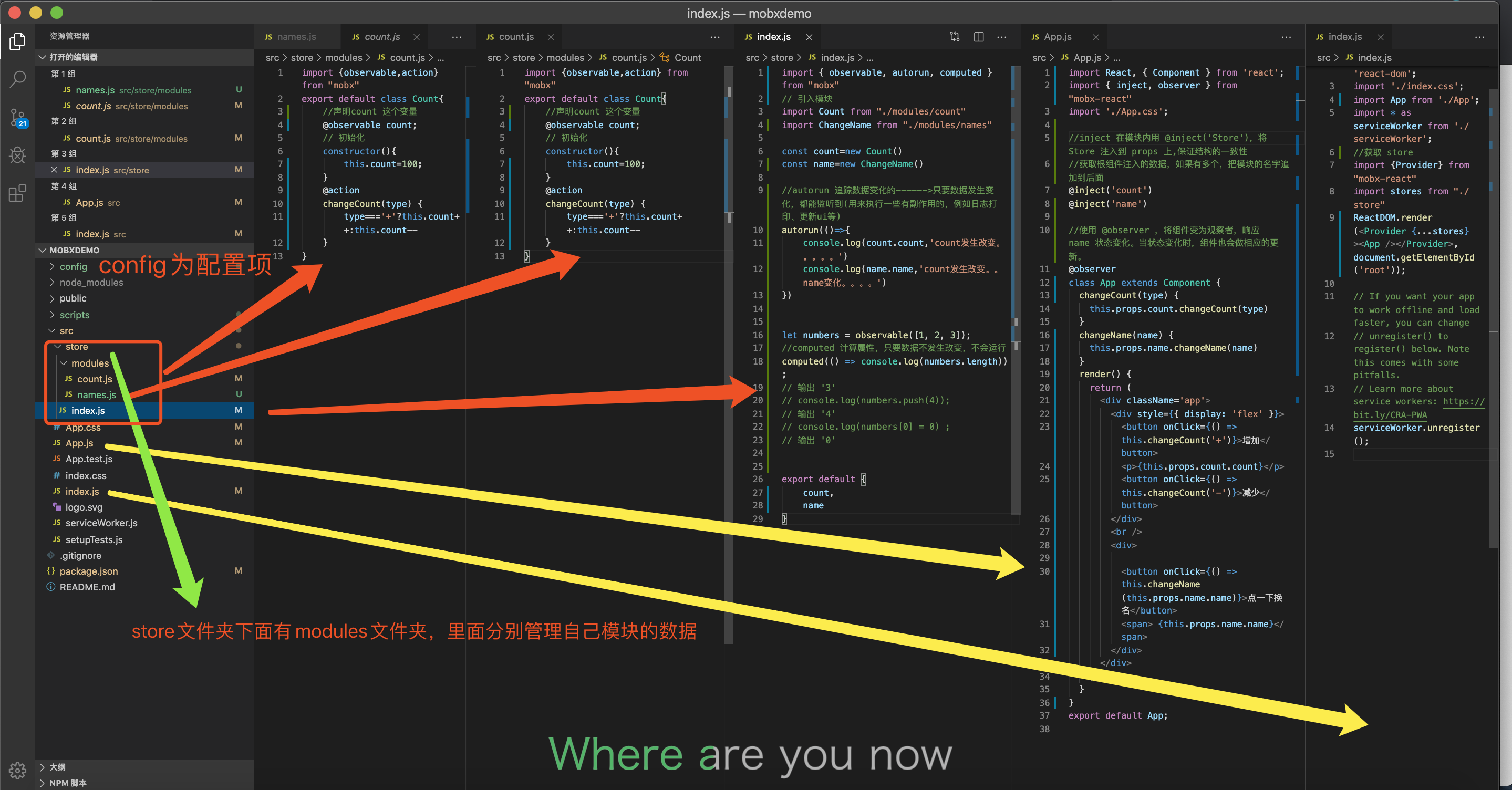The image size is (1512, 790).
Task: Close the store index.js tab
Action: (809, 37)
